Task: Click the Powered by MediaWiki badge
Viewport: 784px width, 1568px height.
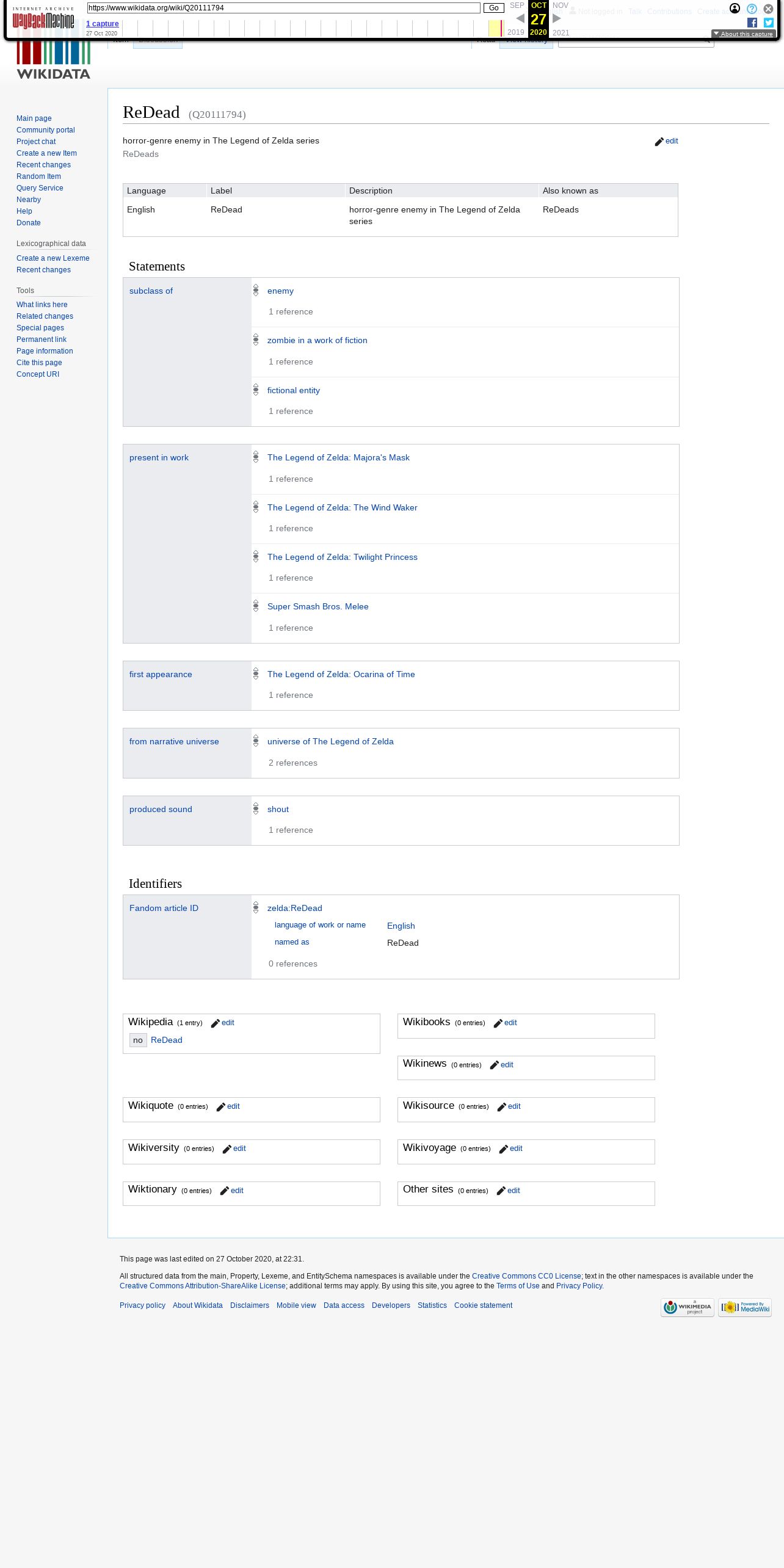Action: 745,1307
